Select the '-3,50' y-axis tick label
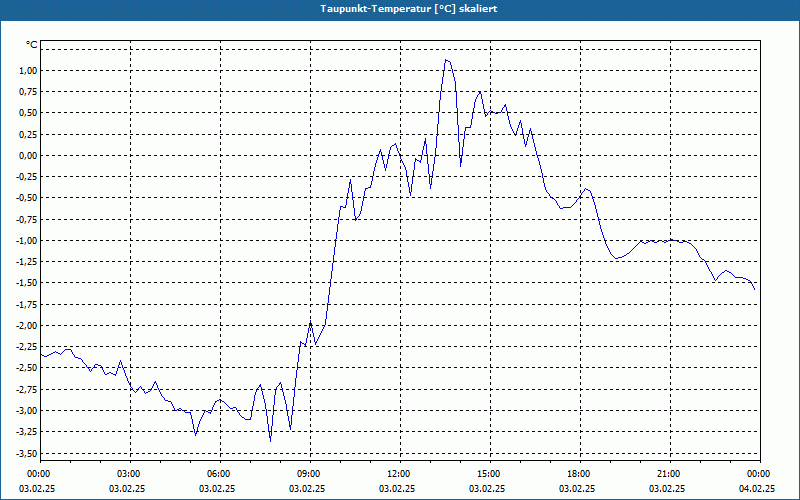800x500 pixels. [x=27, y=453]
